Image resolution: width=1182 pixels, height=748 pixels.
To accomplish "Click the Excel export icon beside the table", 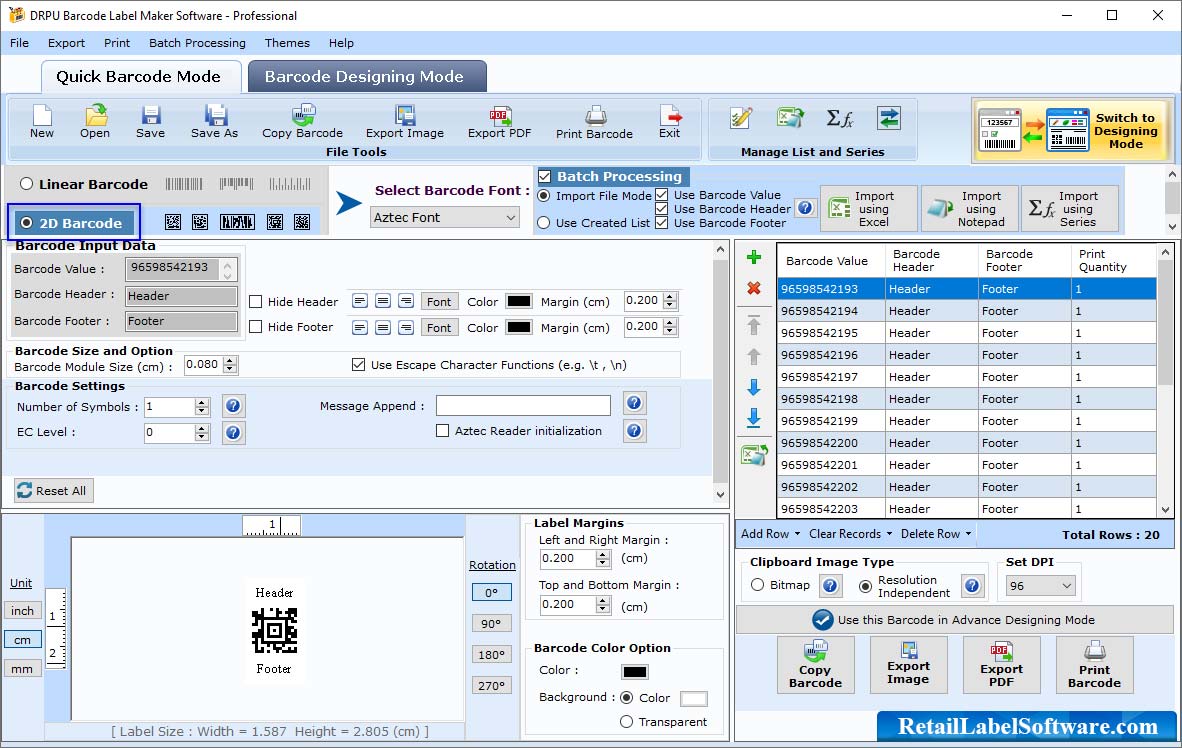I will coord(754,455).
